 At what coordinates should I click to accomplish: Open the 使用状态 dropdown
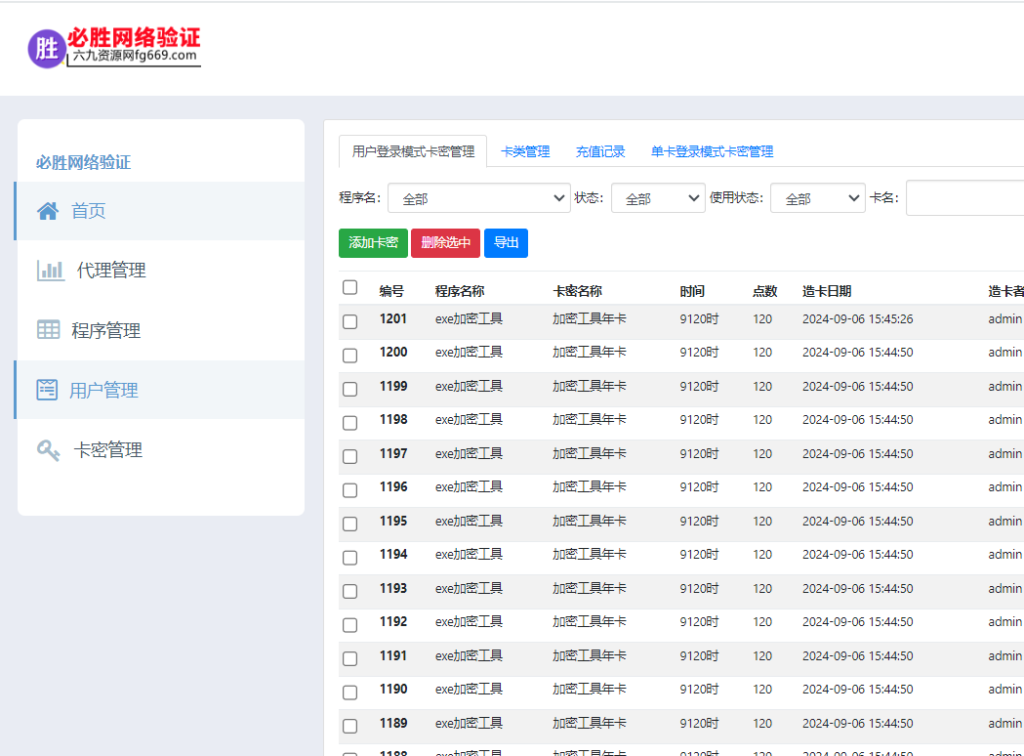817,199
